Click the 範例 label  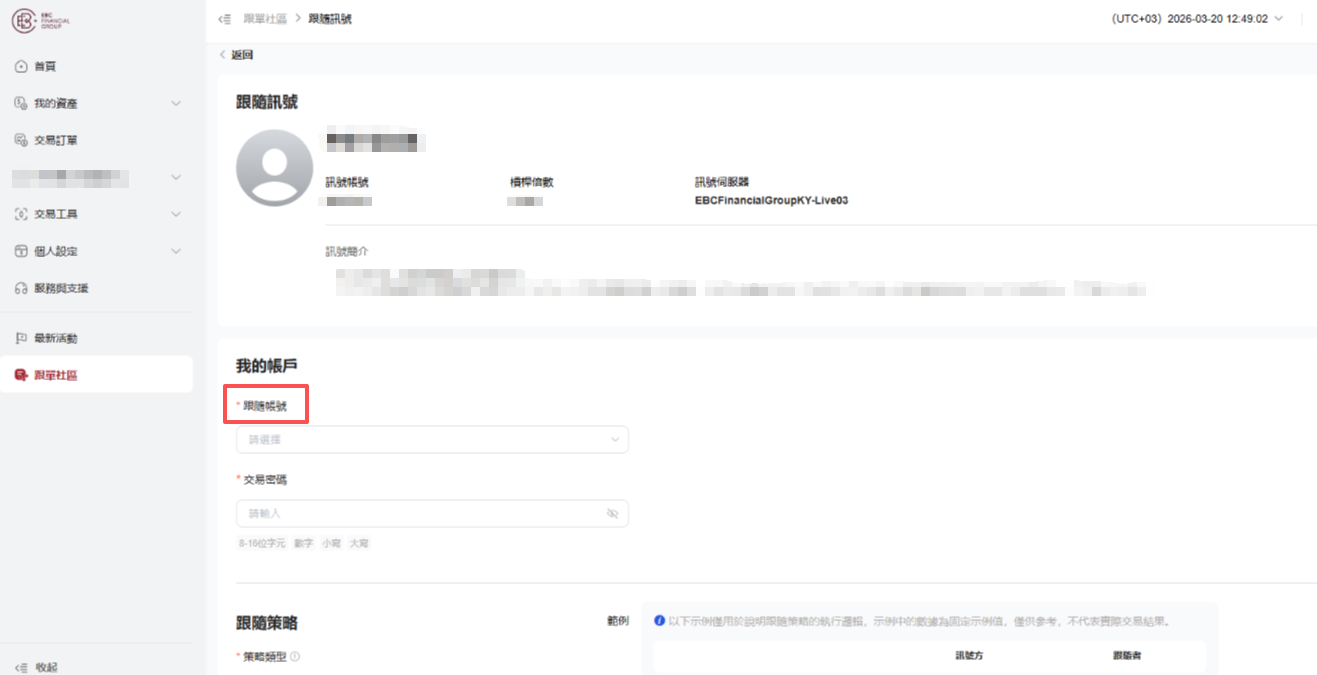point(617,621)
